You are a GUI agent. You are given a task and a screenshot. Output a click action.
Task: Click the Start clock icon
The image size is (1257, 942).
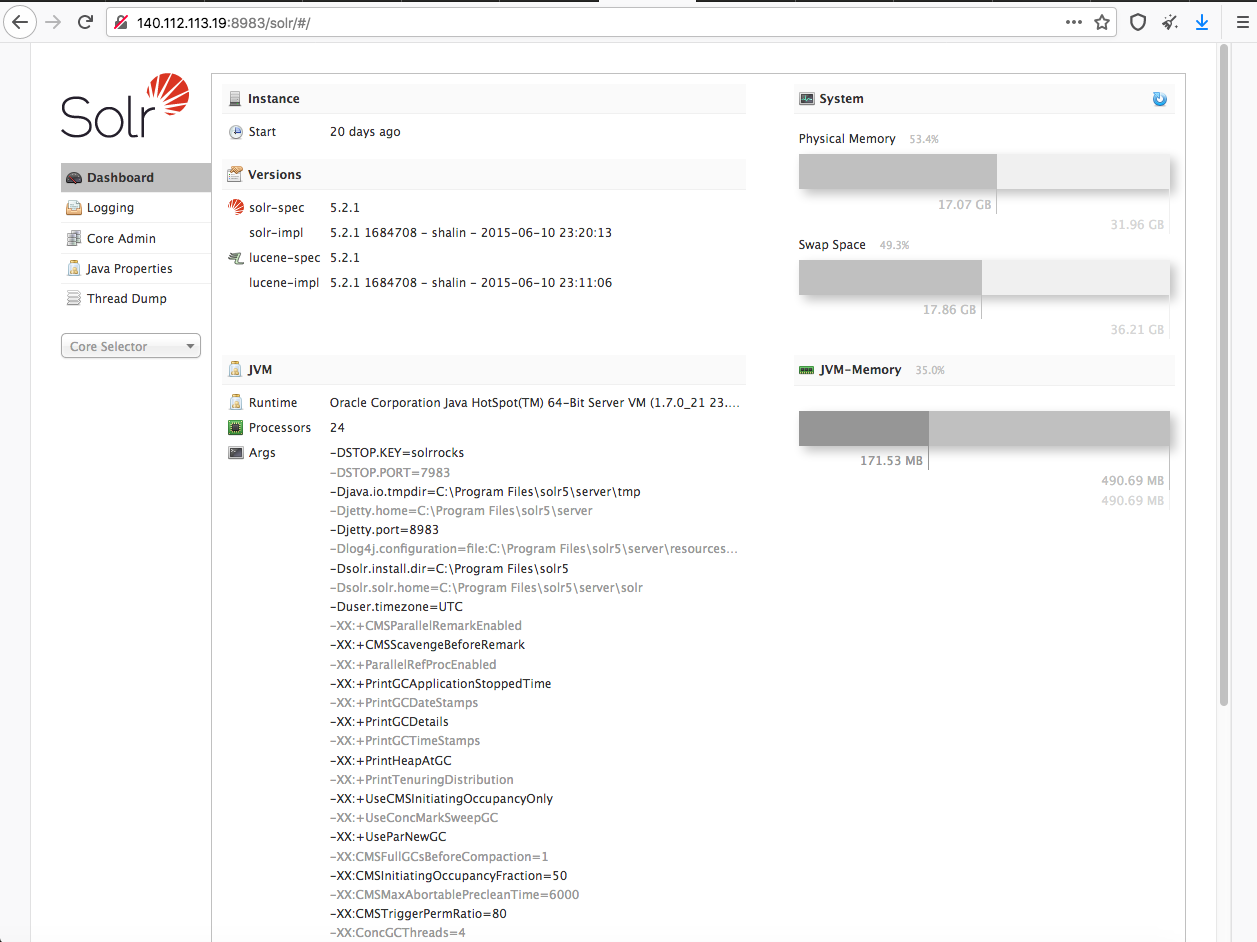(236, 132)
